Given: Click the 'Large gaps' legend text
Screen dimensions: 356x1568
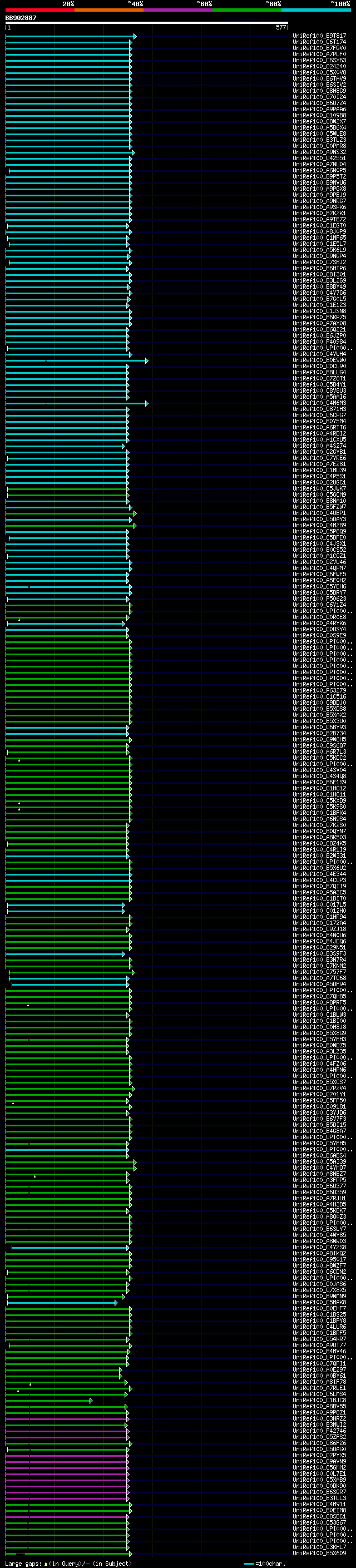Looking at the screenshot, I should [x=24, y=1563].
